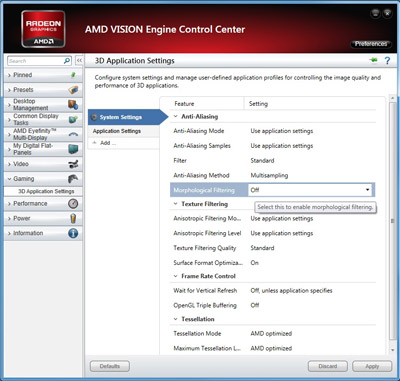400x381 pixels.
Task: Select the System Settings tab
Action: pos(128,117)
